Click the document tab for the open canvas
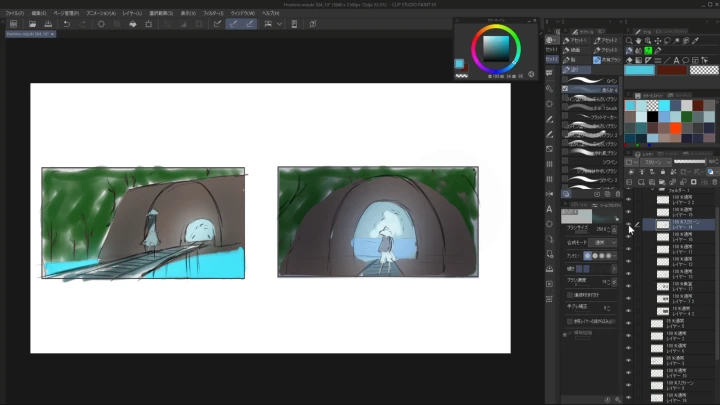 (x=30, y=34)
